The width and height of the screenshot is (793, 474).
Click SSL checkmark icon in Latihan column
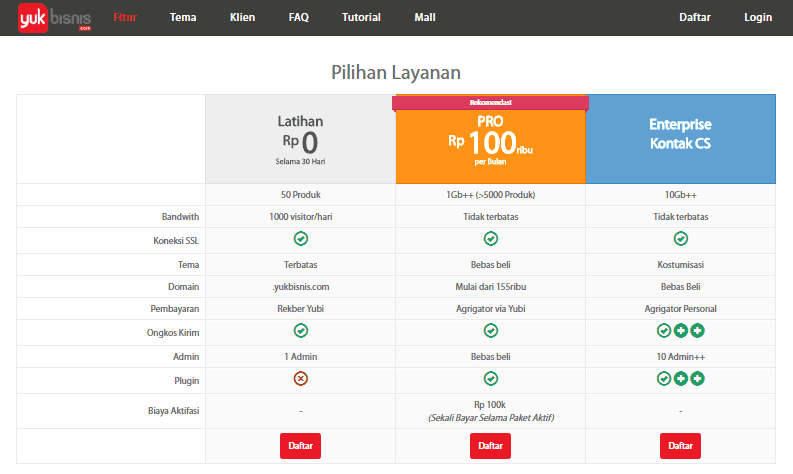[300, 238]
